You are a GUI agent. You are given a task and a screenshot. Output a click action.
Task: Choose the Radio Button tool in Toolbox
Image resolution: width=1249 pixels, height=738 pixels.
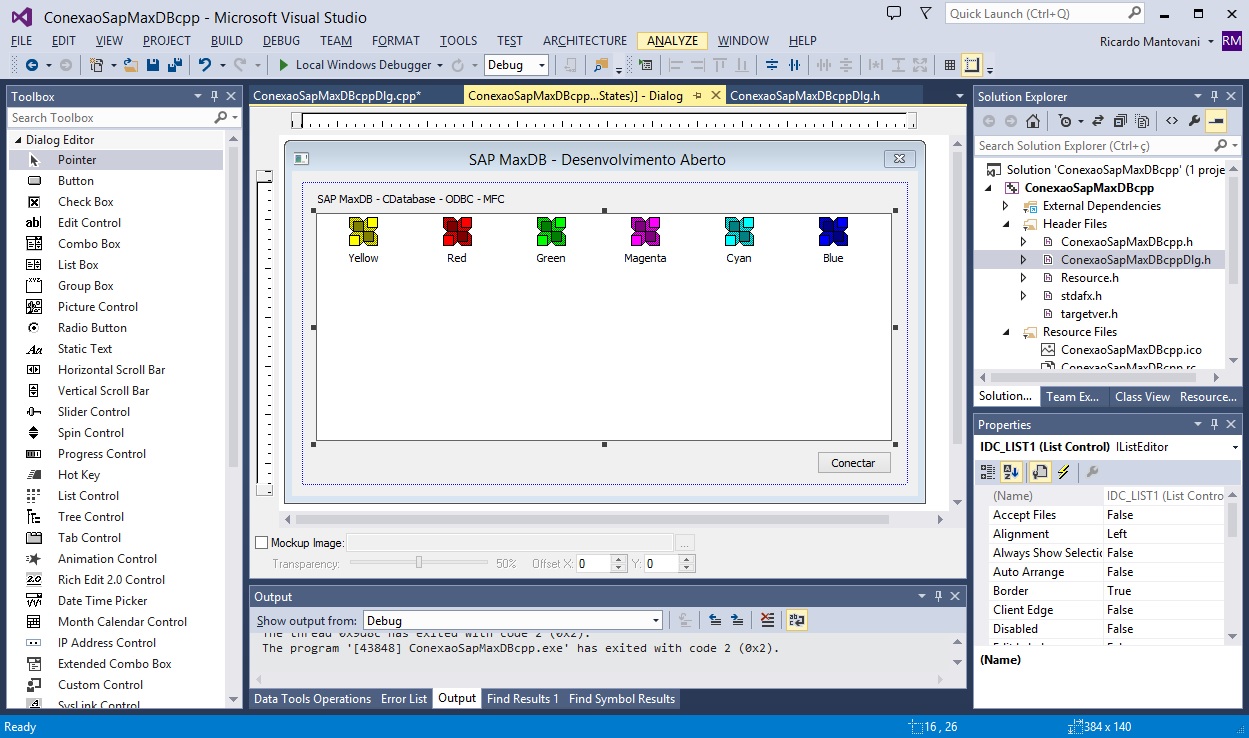coord(92,328)
